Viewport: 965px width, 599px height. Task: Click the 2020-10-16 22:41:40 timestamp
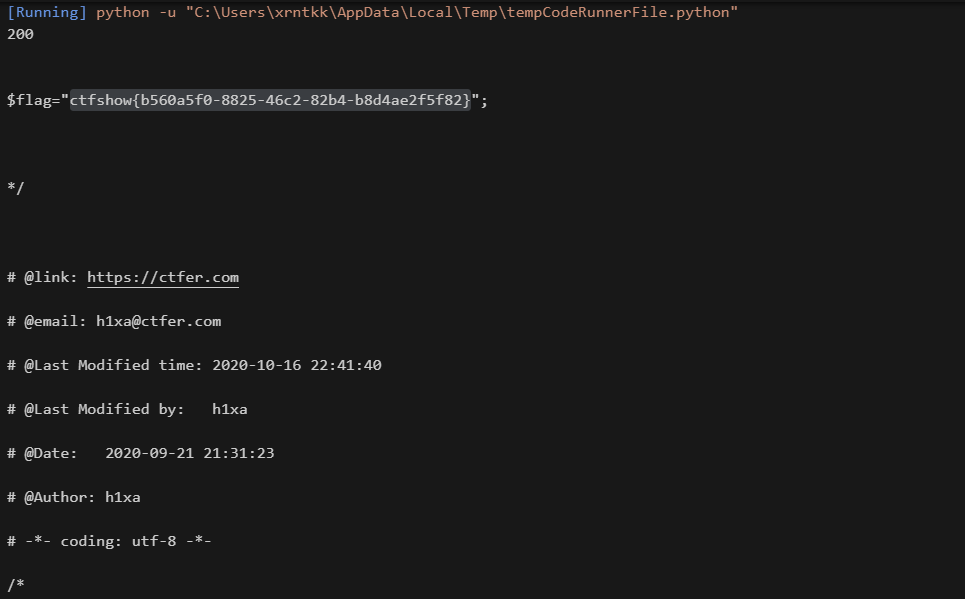pos(297,365)
